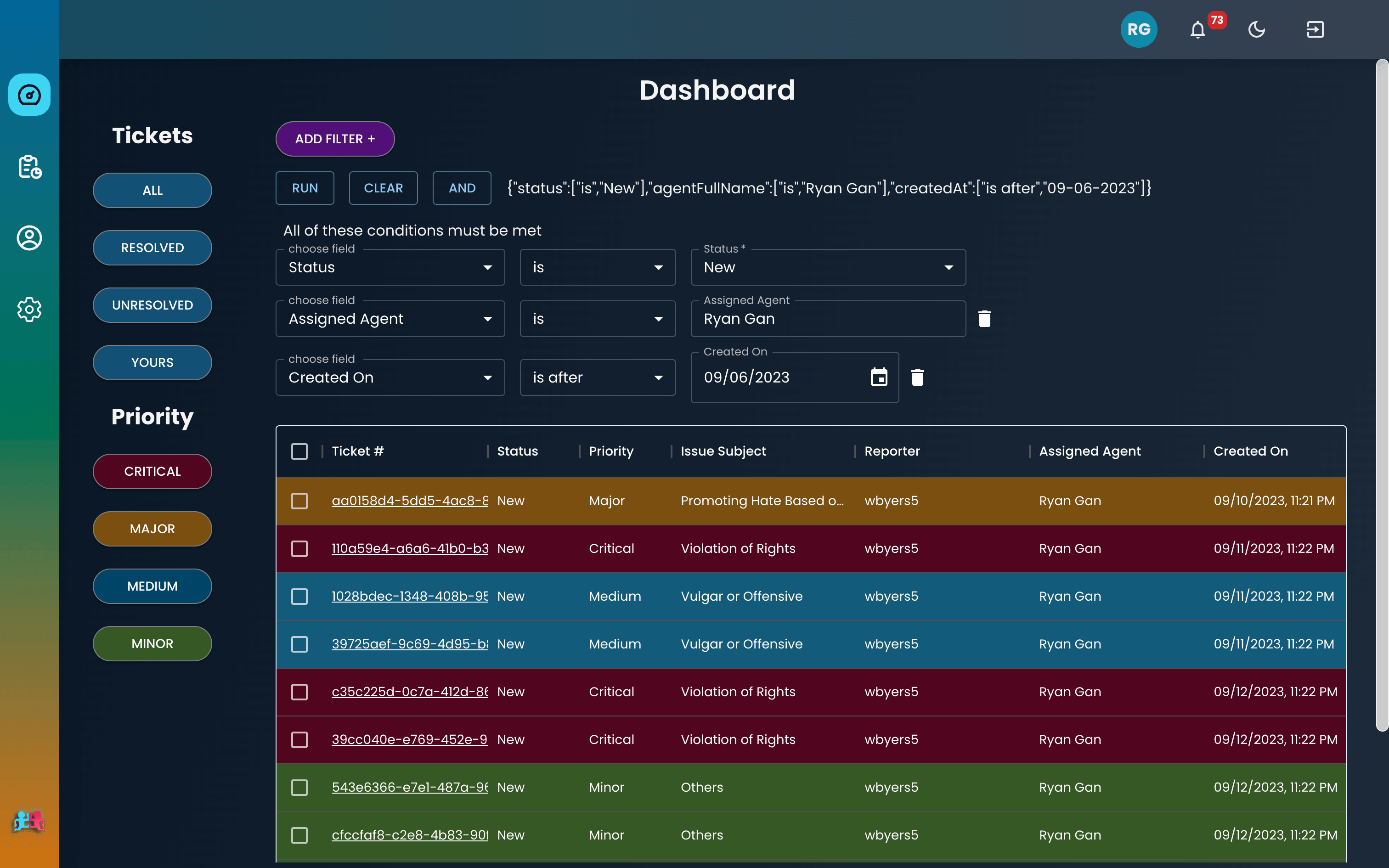Click the AND condition button
The height and width of the screenshot is (868, 1389).
462,188
